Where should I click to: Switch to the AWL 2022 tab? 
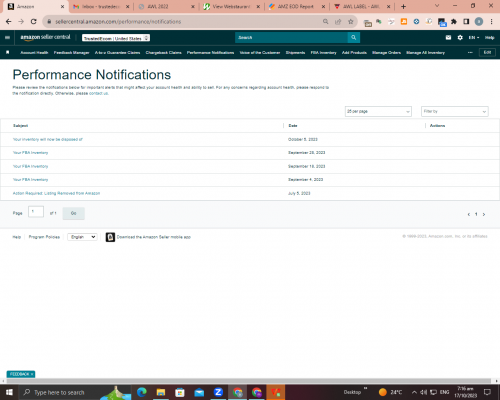pos(167,7)
